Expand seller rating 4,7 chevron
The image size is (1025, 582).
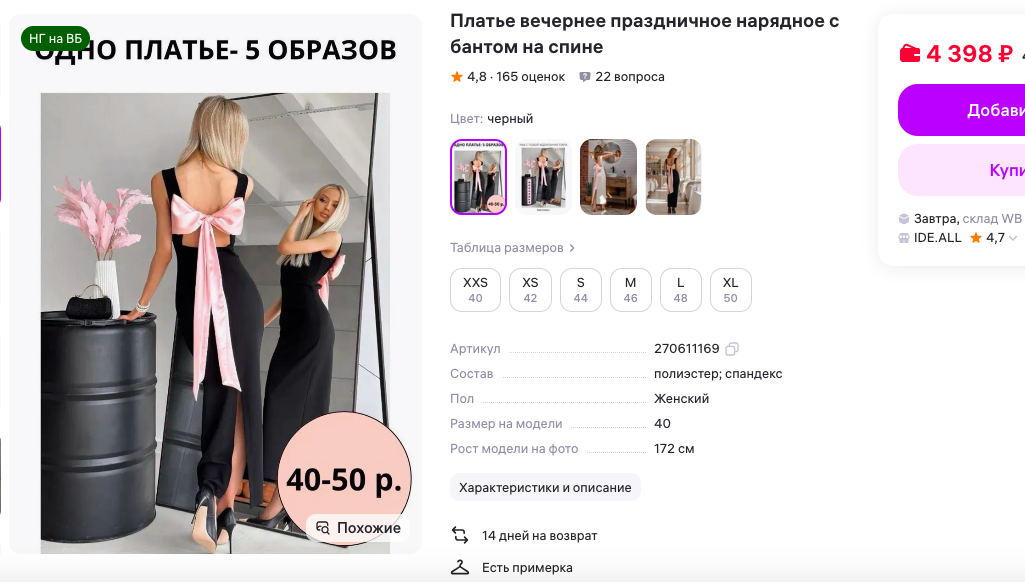[1013, 238]
